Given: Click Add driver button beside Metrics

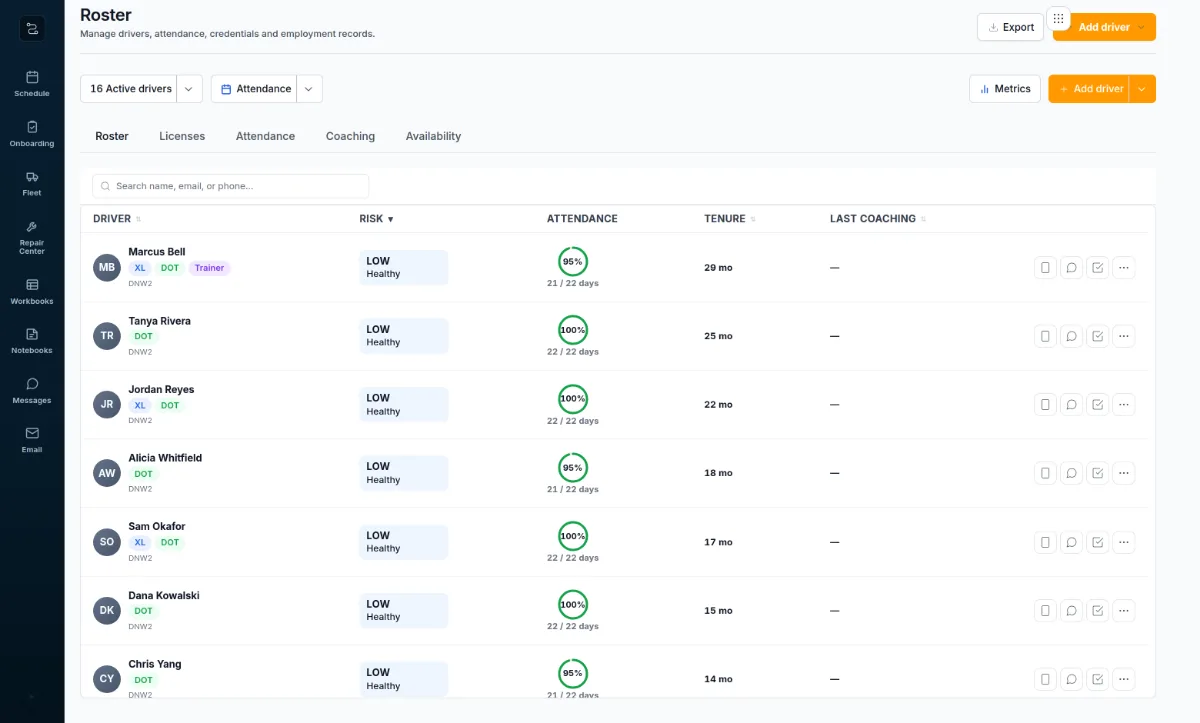Looking at the screenshot, I should point(1089,89).
